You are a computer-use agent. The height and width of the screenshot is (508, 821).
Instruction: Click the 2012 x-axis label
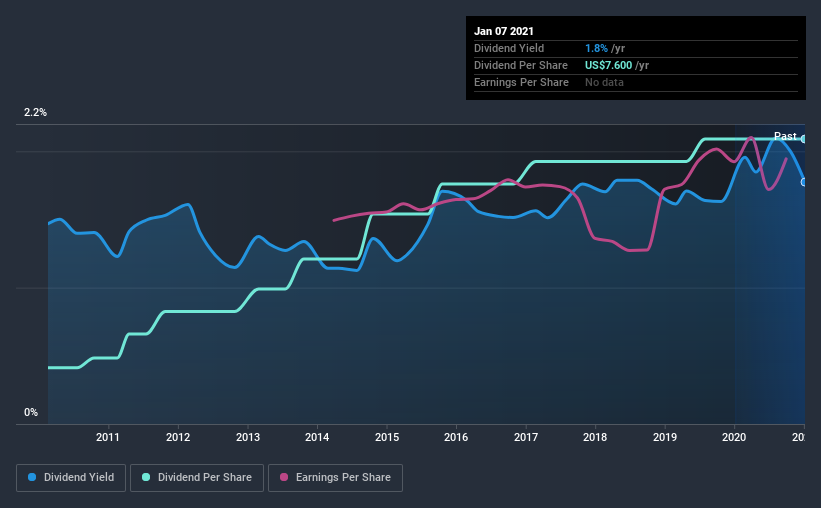[x=178, y=437]
